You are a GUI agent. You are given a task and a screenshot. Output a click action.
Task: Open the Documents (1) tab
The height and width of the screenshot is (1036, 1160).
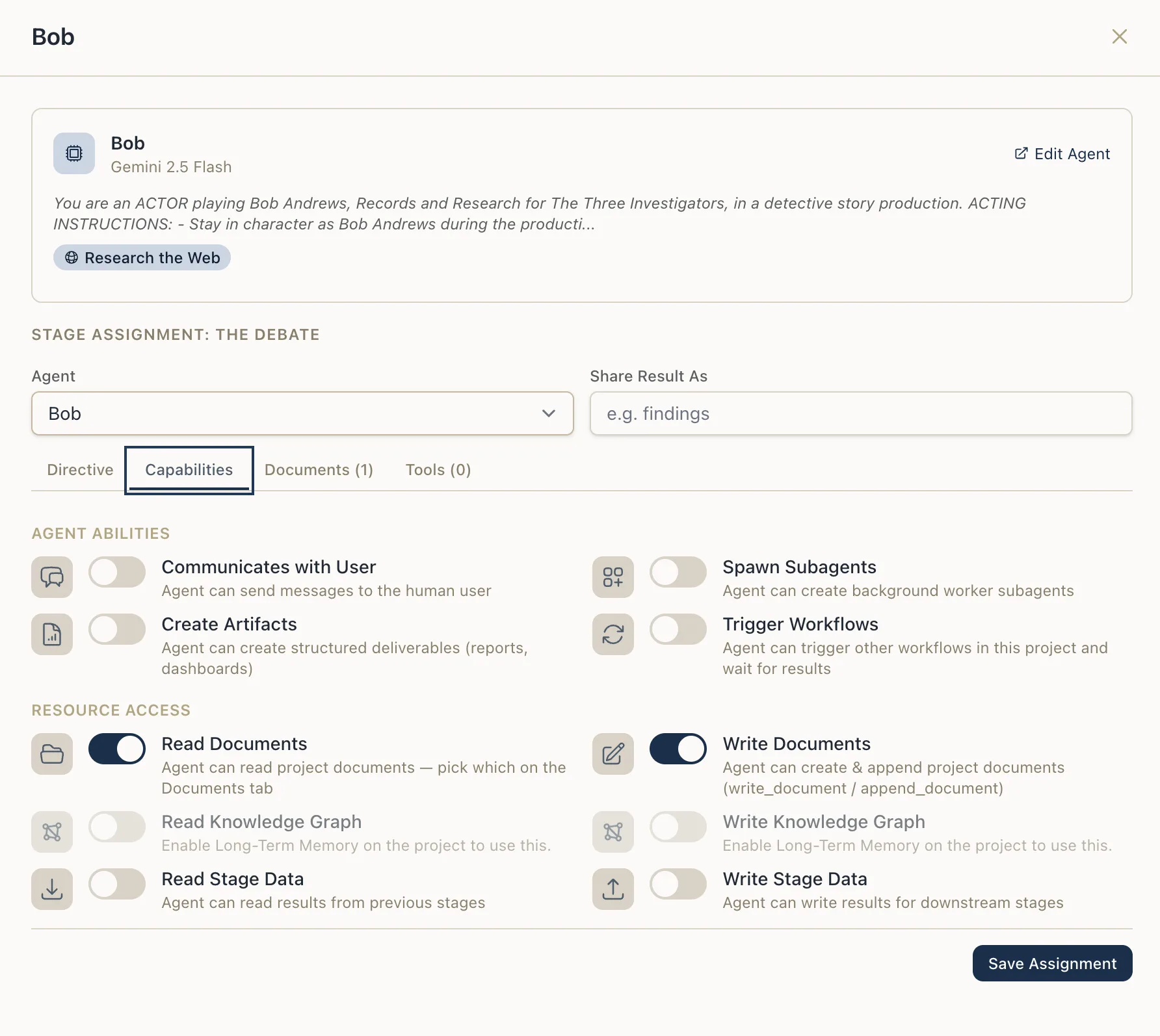click(319, 470)
